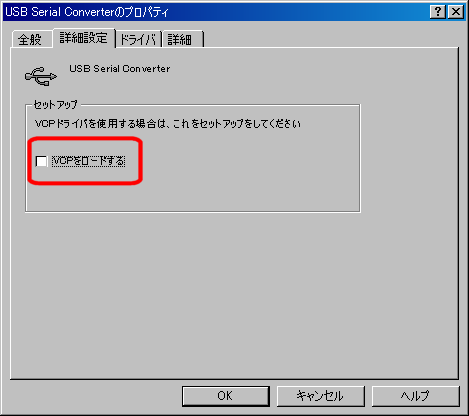The height and width of the screenshot is (416, 469).
Task: Open help via the ヘルプ button
Action: click(415, 396)
